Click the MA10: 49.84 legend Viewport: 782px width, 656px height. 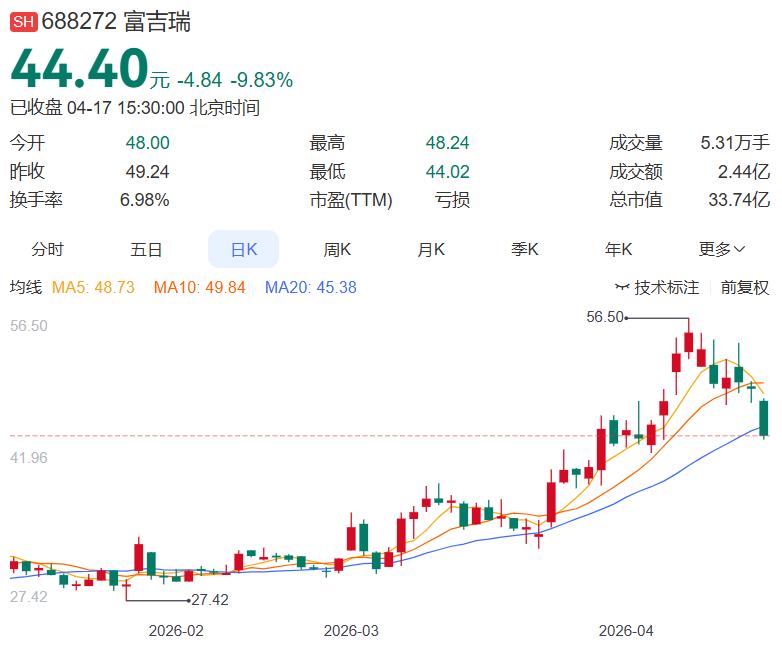pyautogui.click(x=199, y=287)
